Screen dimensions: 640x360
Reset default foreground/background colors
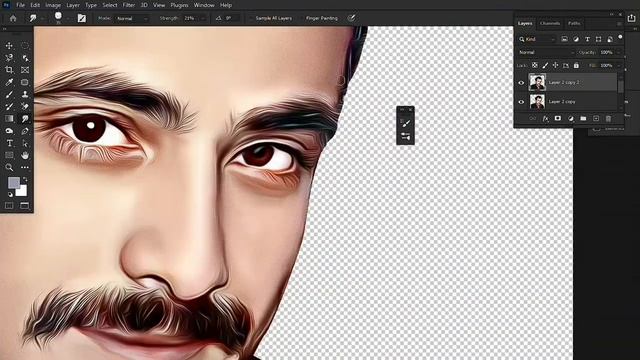tap(10, 195)
